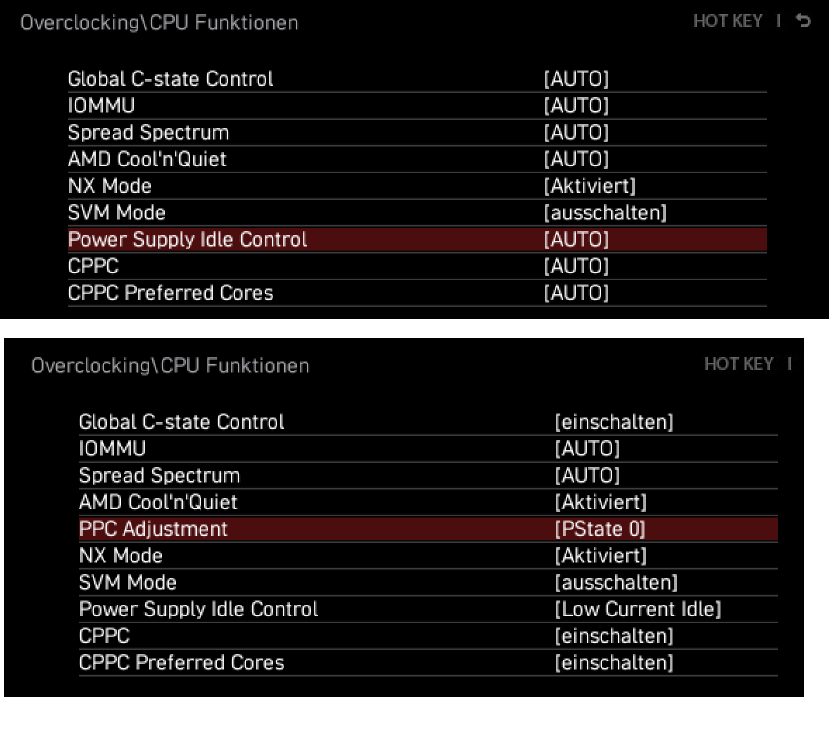The height and width of the screenshot is (732, 836).
Task: Click the back arrow icon in top panel
Action: click(803, 21)
